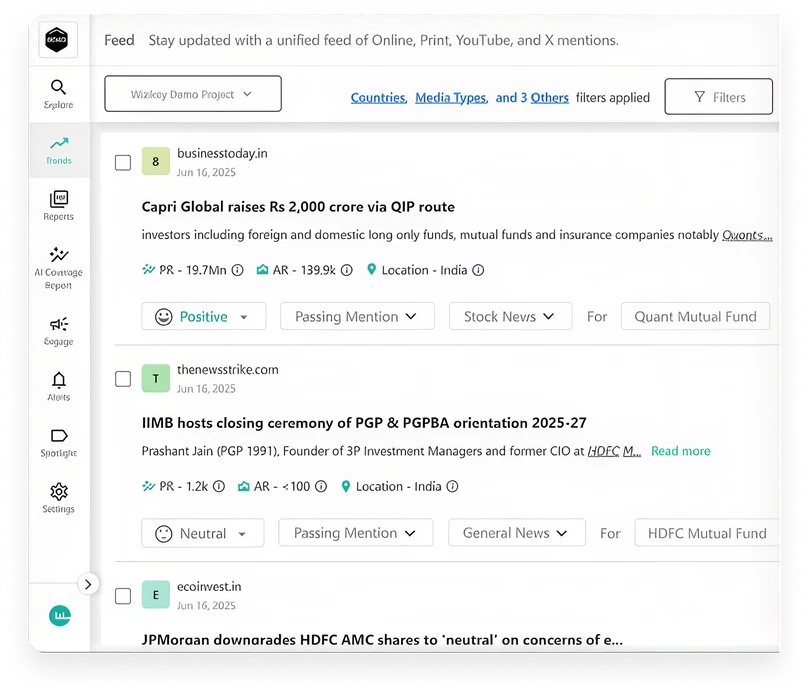Open headline Capri Global raises Rs 2,000 crore
The width and height of the screenshot is (808, 695).
click(298, 207)
